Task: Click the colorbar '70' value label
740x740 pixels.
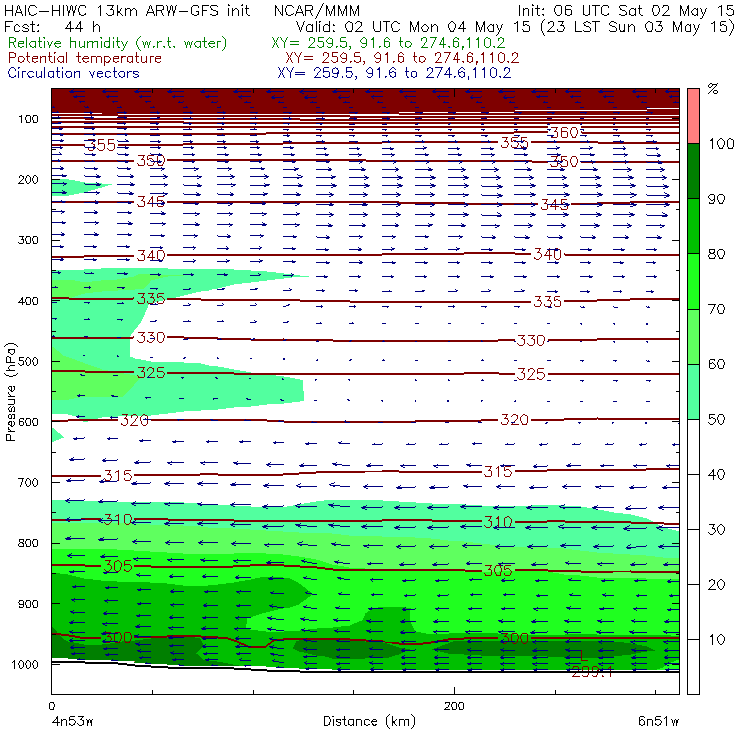Action: [x=716, y=309]
